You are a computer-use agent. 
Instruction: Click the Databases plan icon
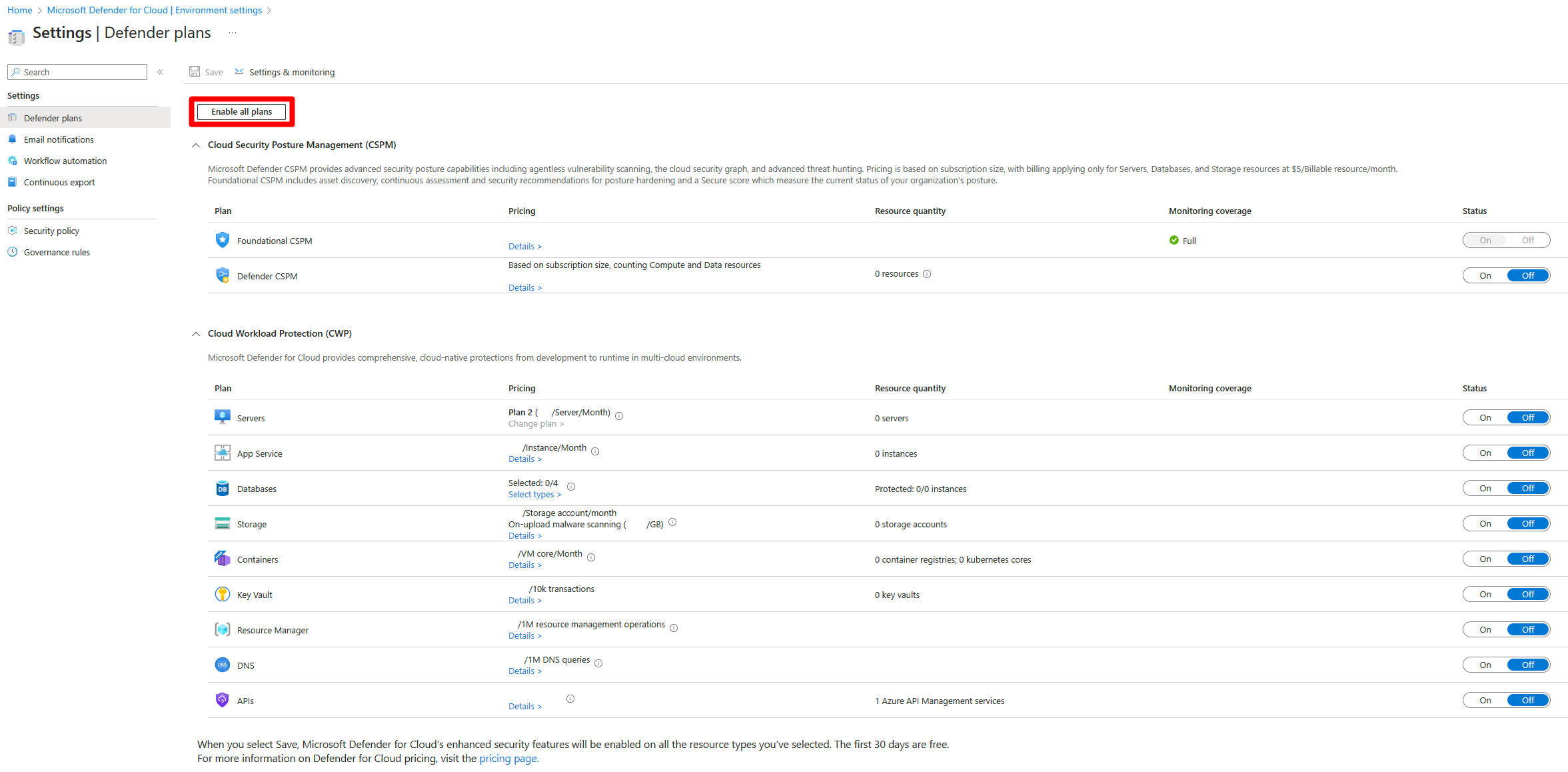pos(223,488)
